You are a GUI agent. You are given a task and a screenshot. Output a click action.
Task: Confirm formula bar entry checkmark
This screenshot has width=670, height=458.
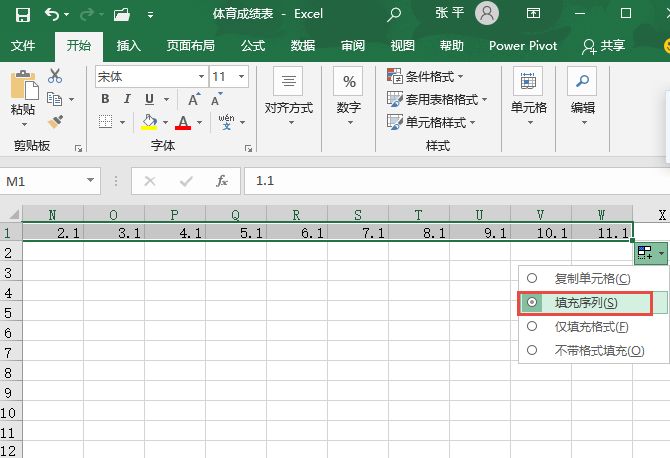pyautogui.click(x=186, y=182)
